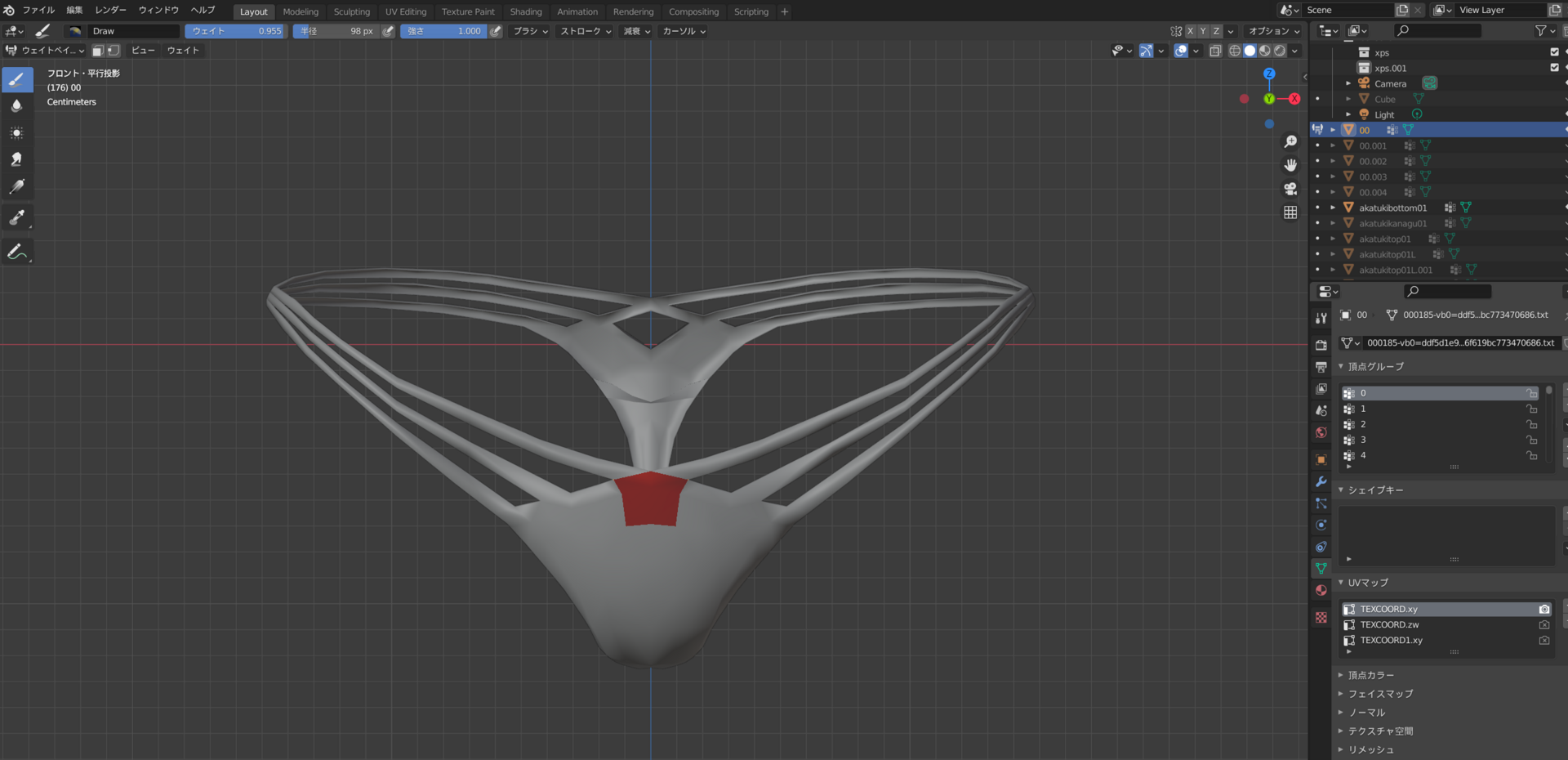Click the pan view hand icon
The image size is (1568, 760).
(x=1290, y=165)
